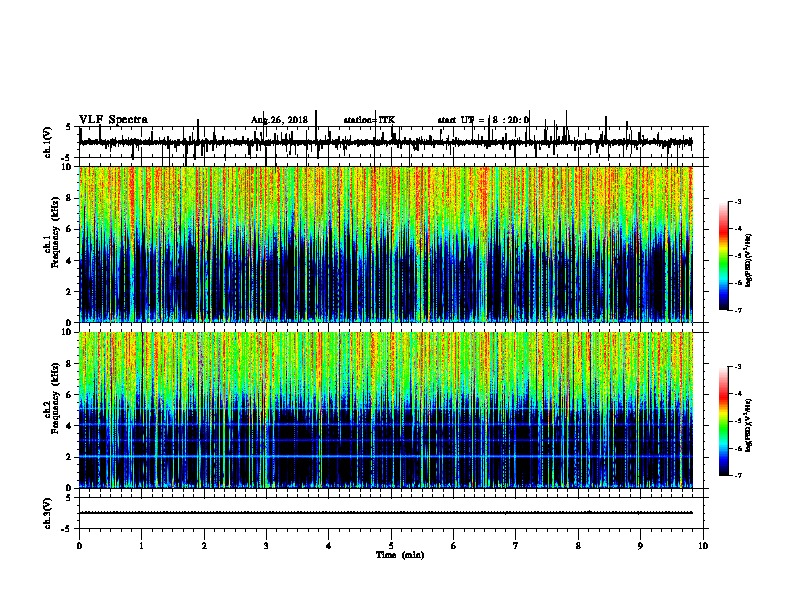Click the ch.1 PSD color scale bar
Viewport: 792px width, 612px height.
pos(724,256)
